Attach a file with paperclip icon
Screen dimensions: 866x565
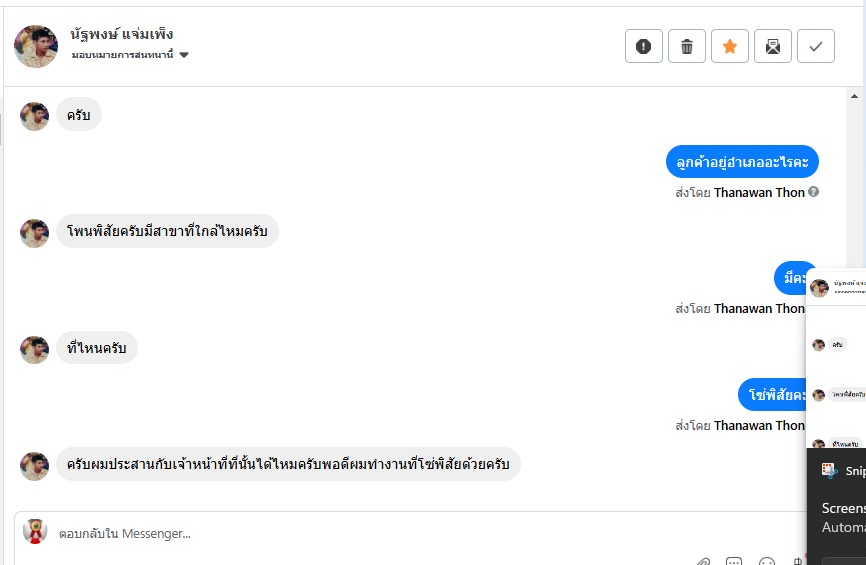pyautogui.click(x=704, y=562)
